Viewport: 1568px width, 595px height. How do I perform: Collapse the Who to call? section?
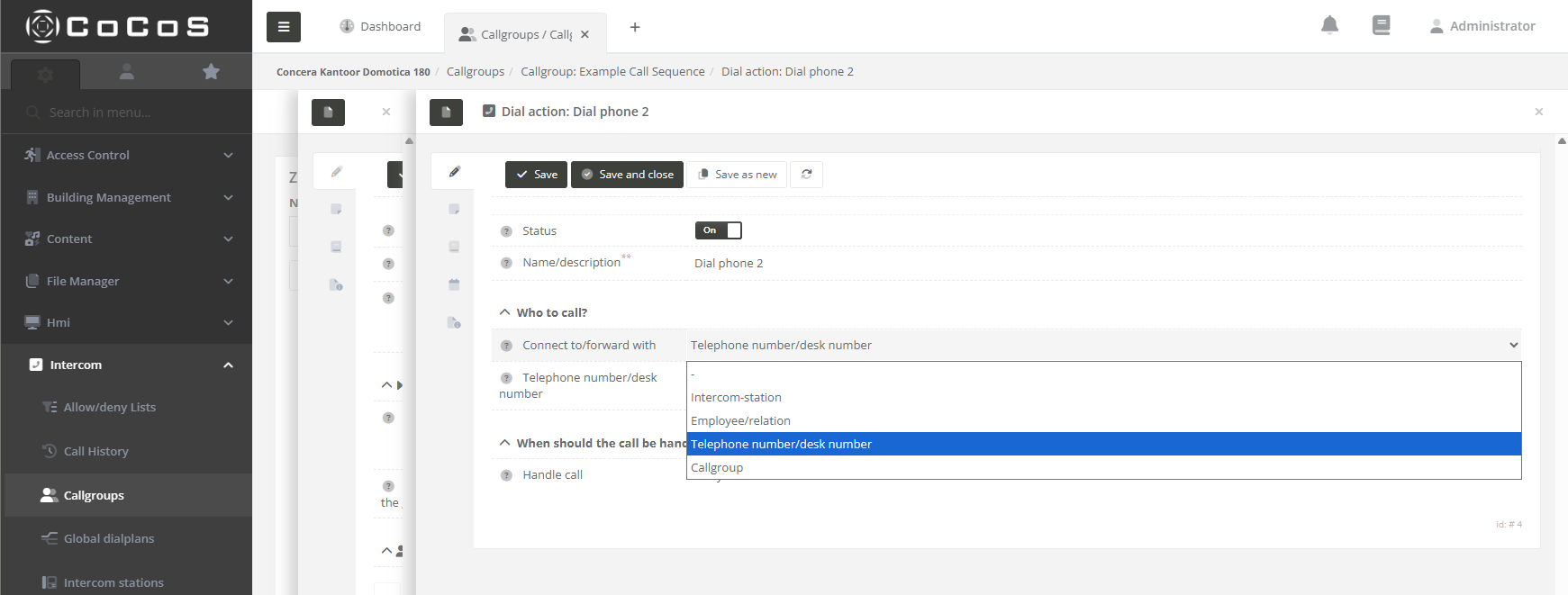[505, 312]
